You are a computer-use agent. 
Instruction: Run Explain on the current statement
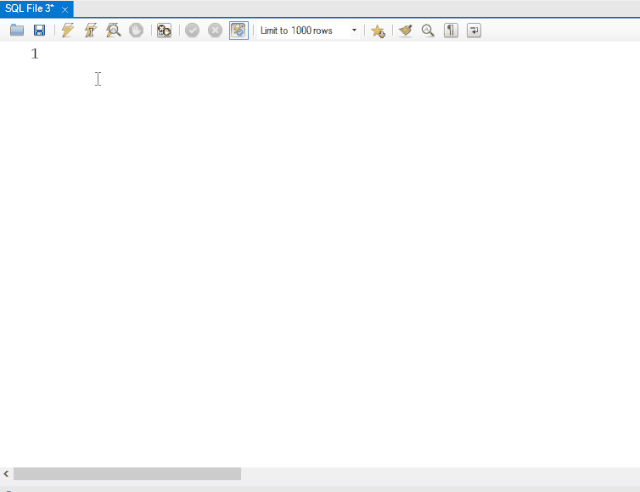113,31
